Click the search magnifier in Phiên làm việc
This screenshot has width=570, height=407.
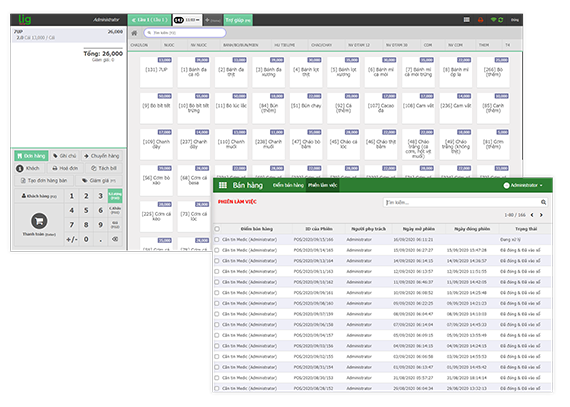(543, 202)
